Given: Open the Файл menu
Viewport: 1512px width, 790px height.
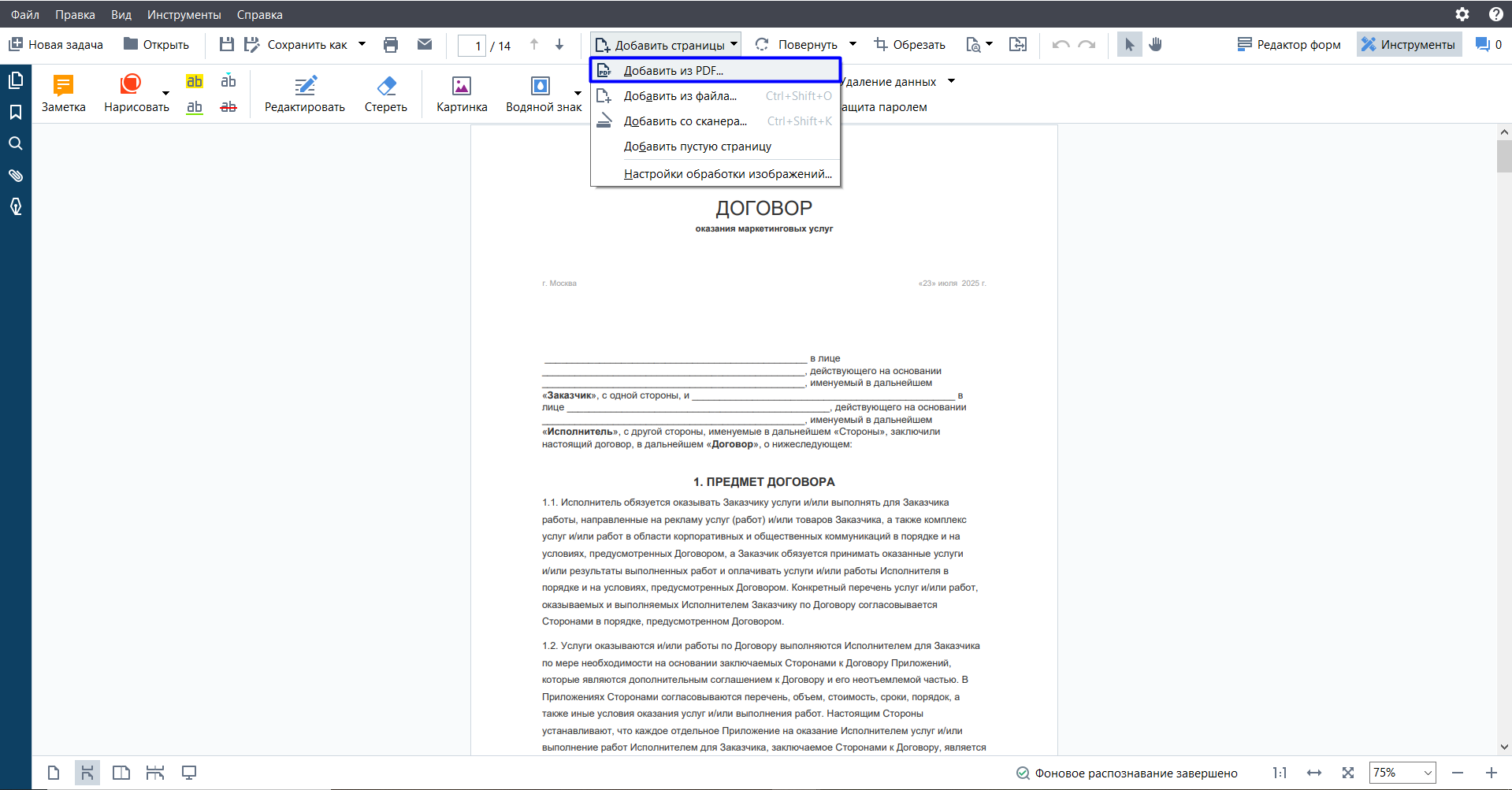Looking at the screenshot, I should coord(25,14).
